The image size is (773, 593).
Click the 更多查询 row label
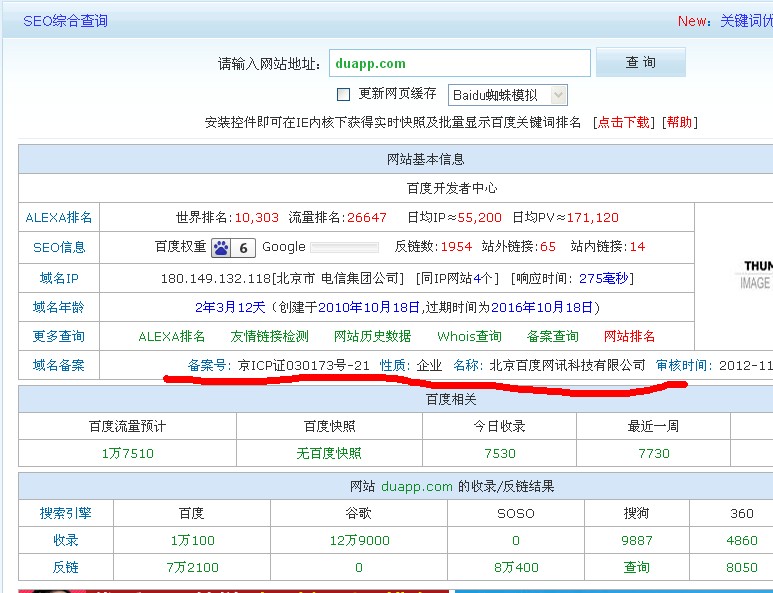coord(59,337)
